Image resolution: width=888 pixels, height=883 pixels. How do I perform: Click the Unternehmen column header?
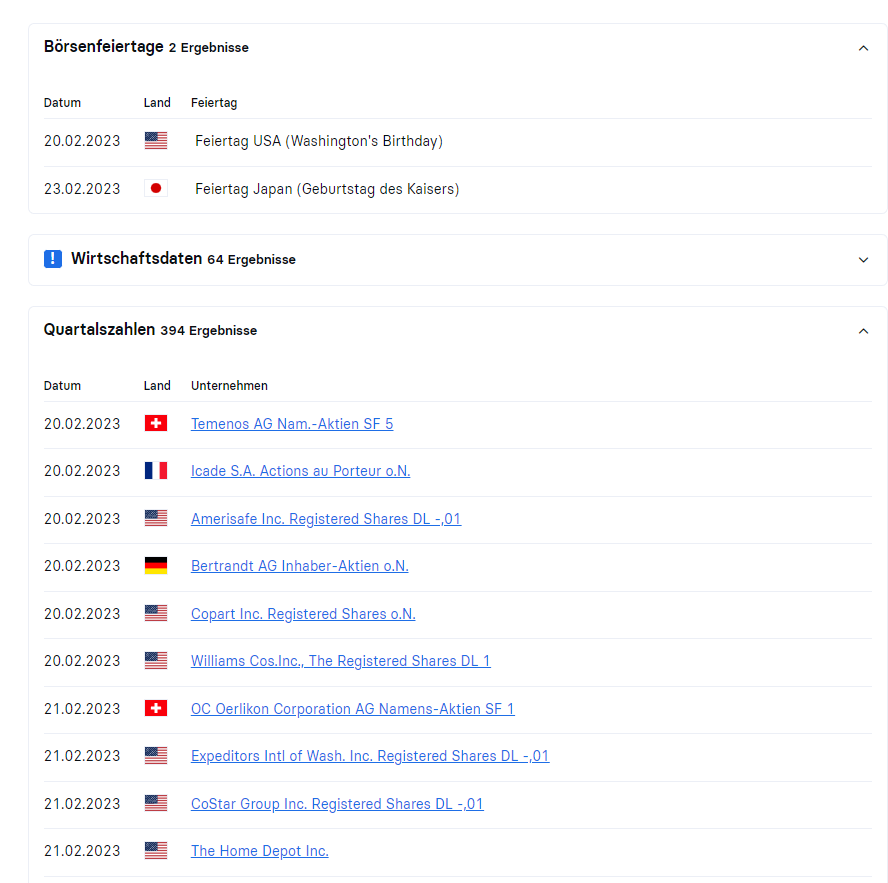(229, 386)
